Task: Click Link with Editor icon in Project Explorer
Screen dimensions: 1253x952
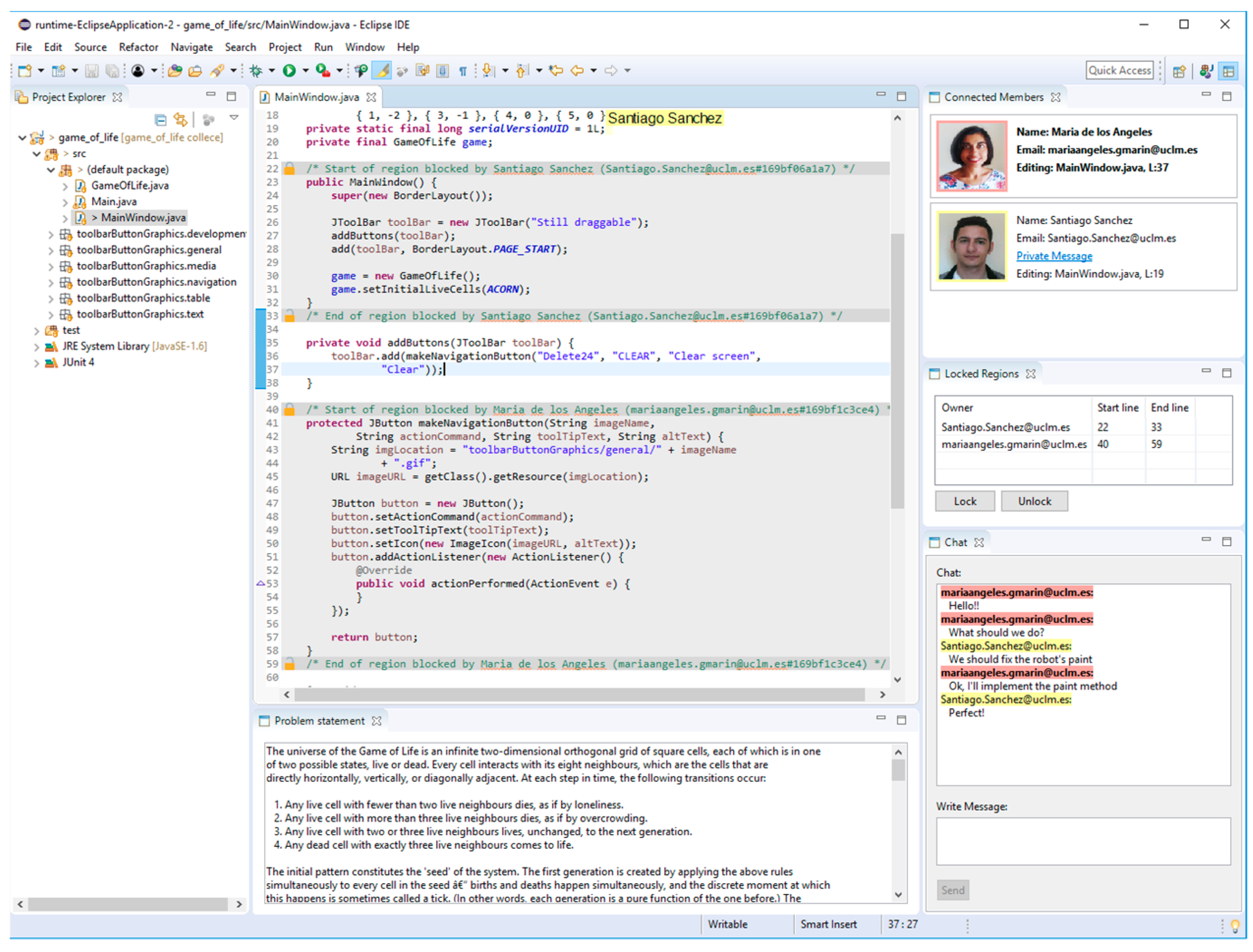Action: [x=180, y=120]
